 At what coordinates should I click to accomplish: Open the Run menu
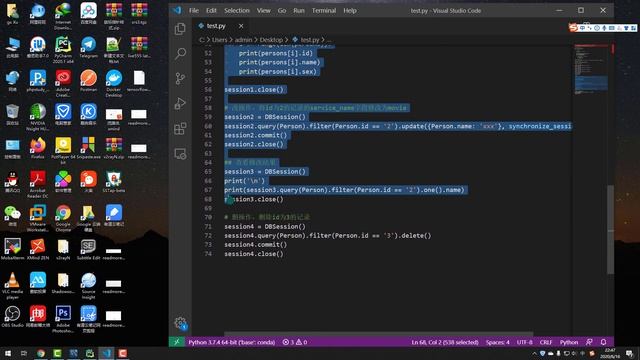(x=299, y=11)
